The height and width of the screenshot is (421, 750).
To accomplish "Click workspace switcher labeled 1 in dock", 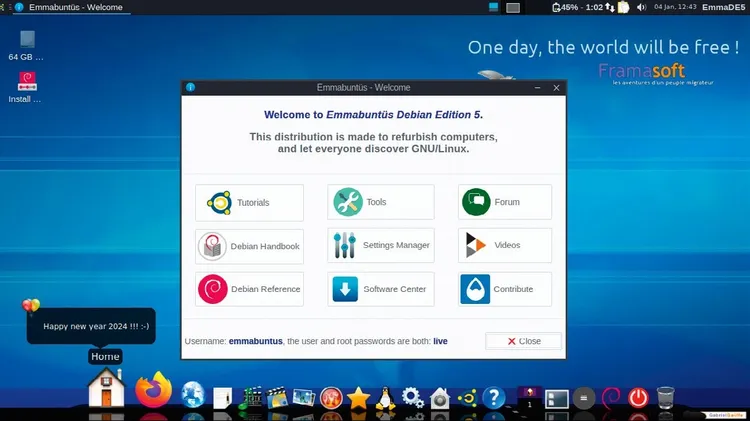I will pos(529,398).
